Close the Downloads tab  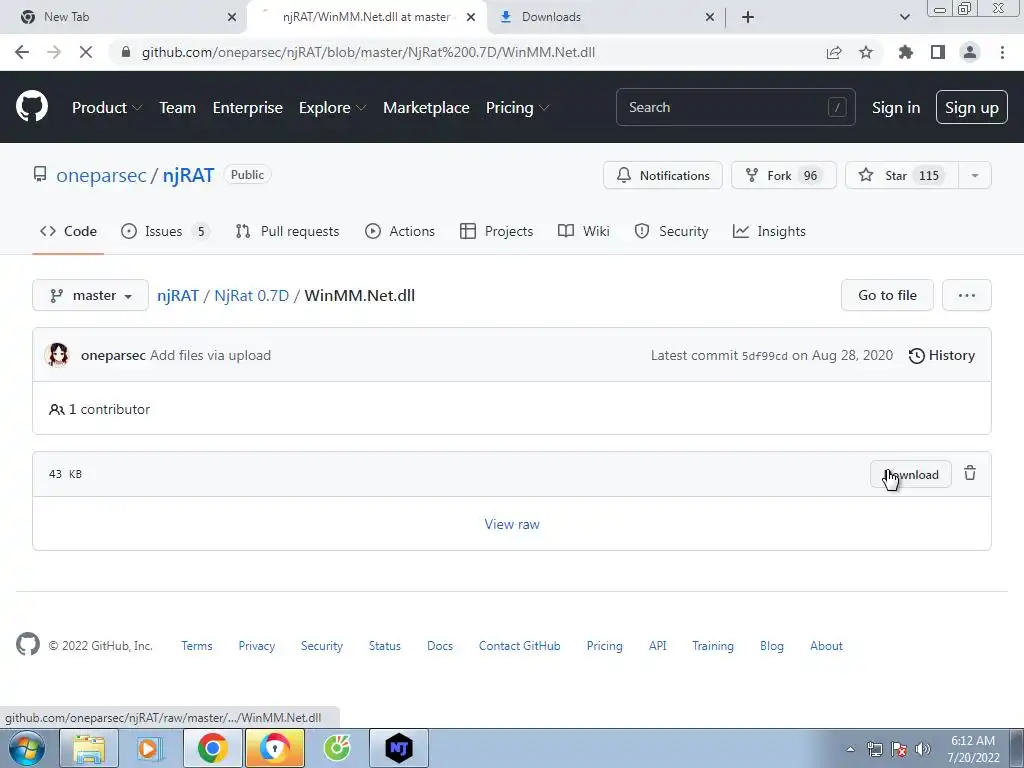point(710,17)
